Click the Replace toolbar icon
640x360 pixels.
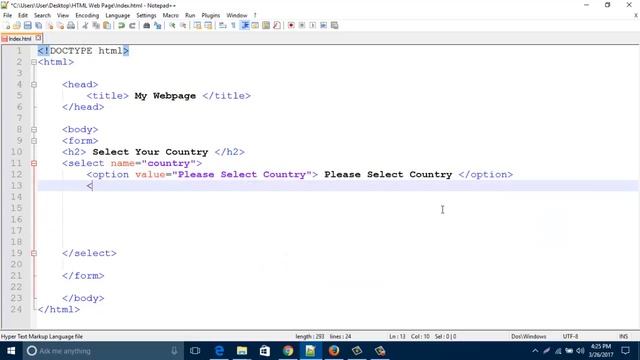click(158, 25)
